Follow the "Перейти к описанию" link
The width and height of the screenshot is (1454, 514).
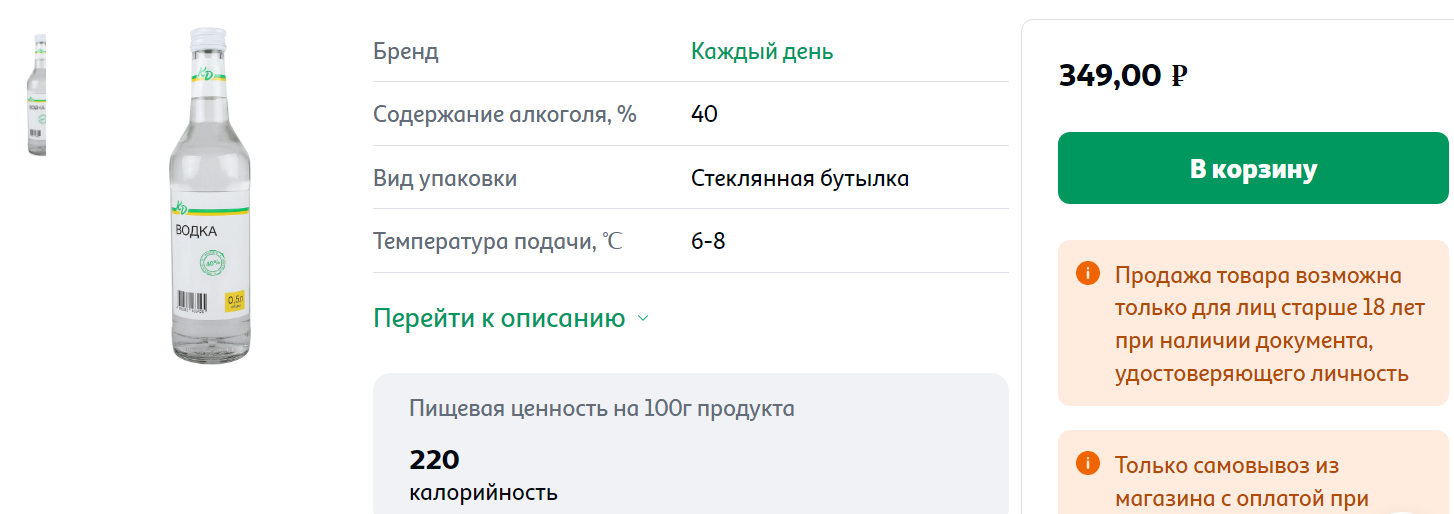point(498,319)
